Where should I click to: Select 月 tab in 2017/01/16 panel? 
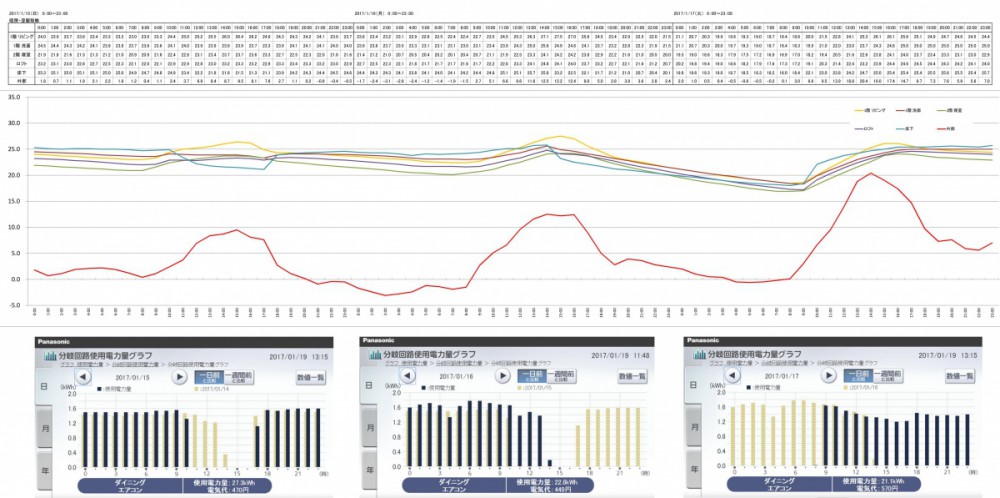click(368, 427)
